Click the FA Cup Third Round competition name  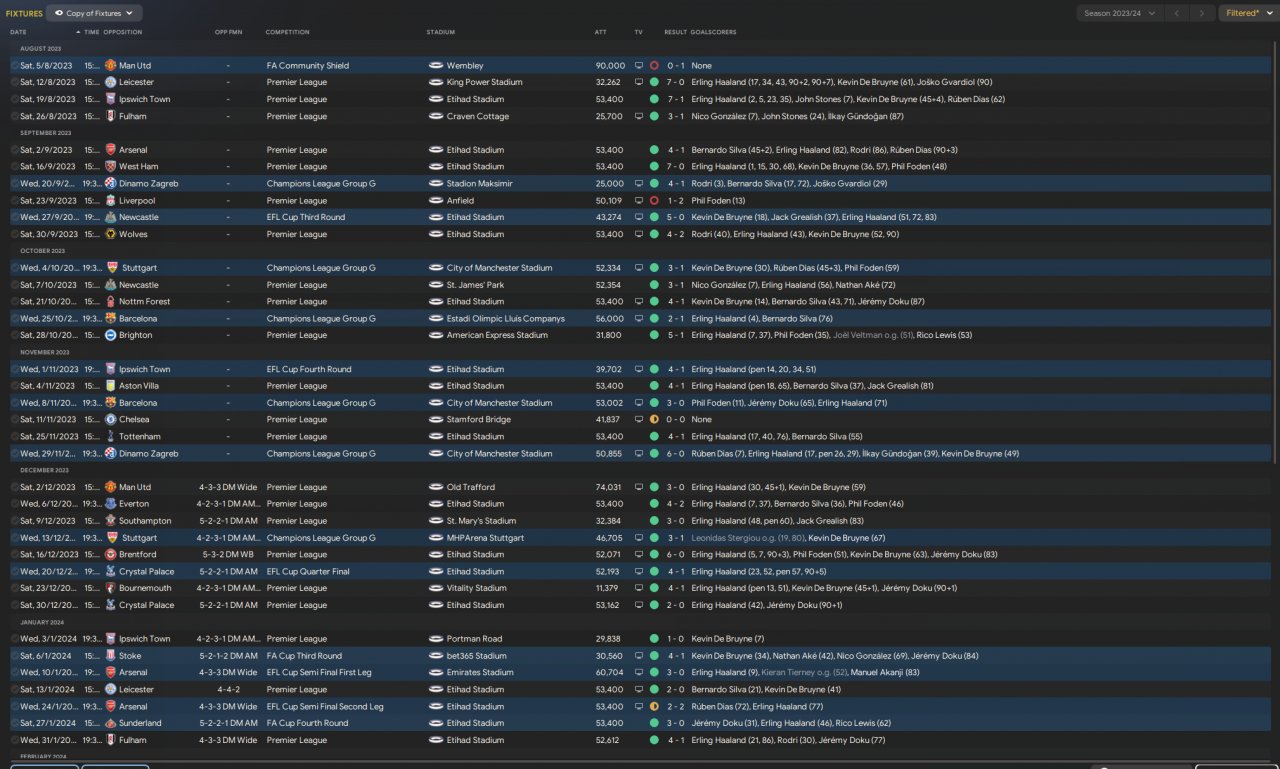coord(305,656)
